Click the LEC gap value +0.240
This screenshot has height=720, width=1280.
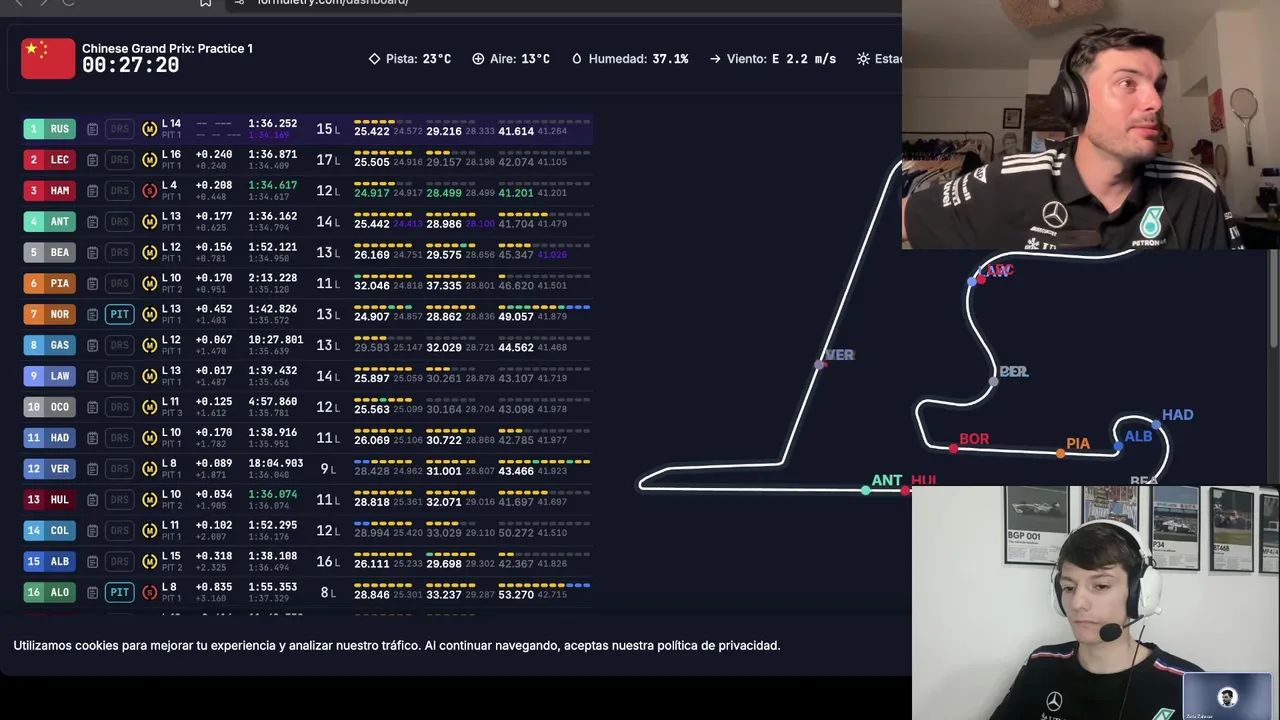click(x=213, y=155)
